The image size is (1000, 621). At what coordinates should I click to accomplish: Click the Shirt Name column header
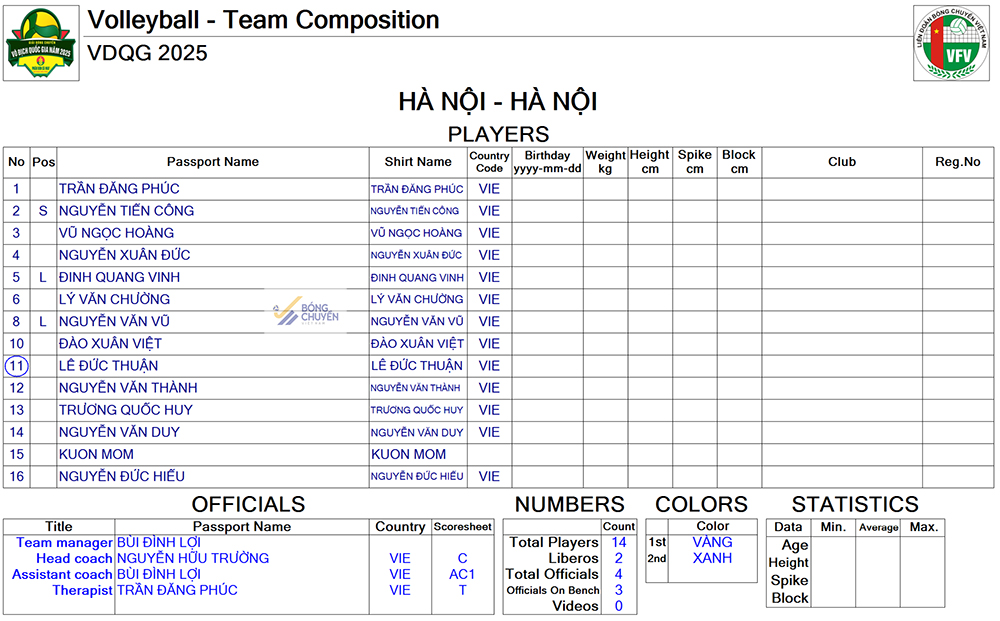coord(418,162)
